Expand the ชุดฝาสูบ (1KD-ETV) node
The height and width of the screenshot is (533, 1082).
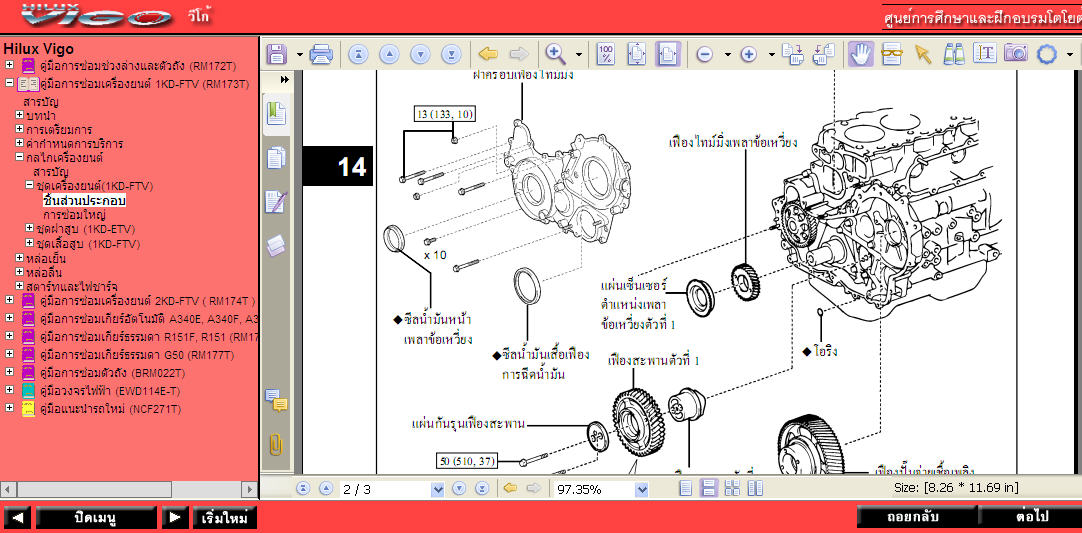point(30,228)
